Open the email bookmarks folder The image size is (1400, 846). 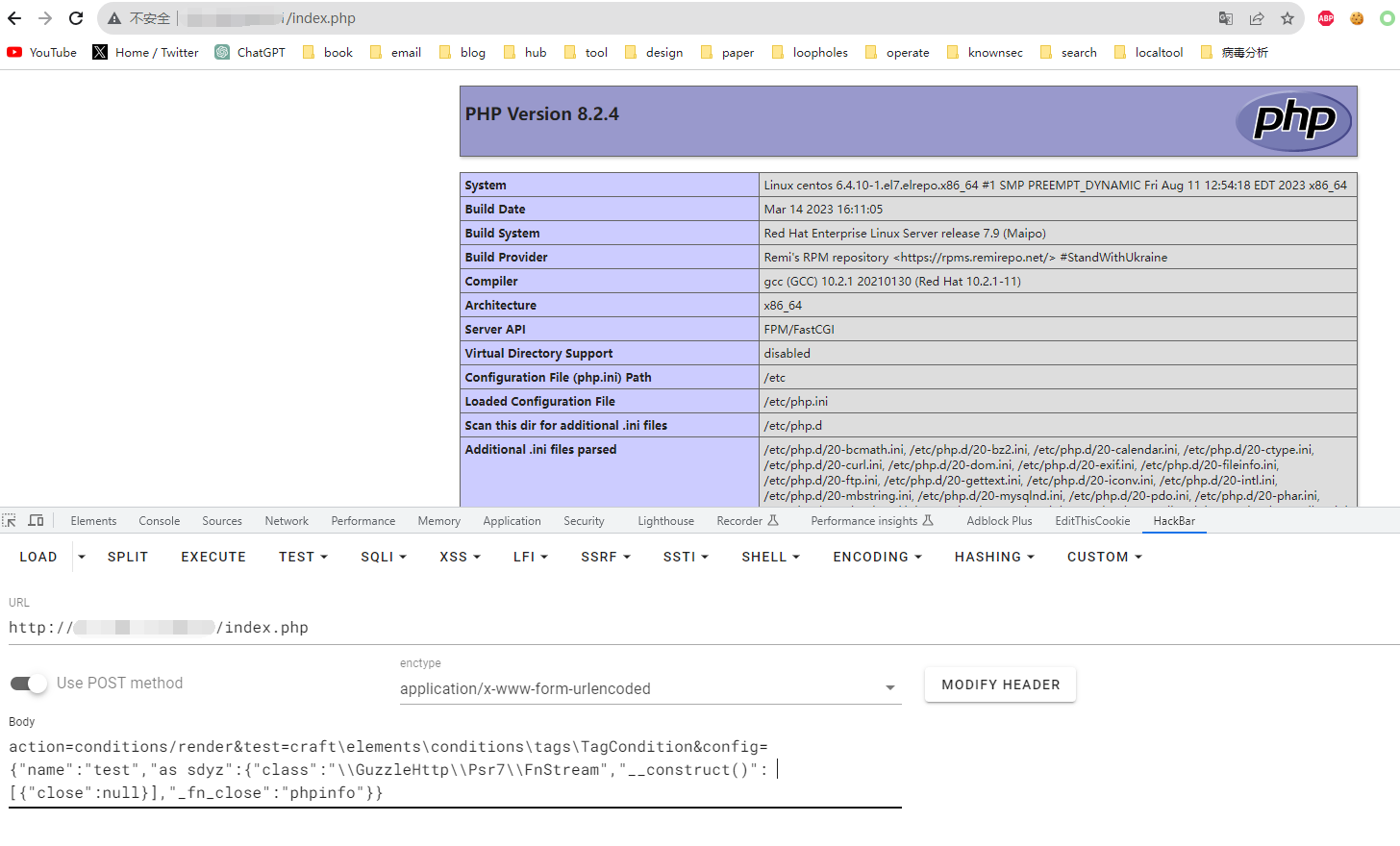pos(395,53)
